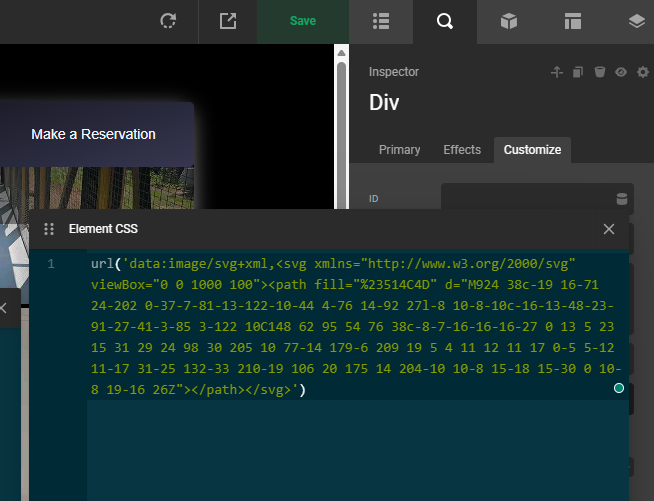
Task: Click the green Save button
Action: (302, 21)
